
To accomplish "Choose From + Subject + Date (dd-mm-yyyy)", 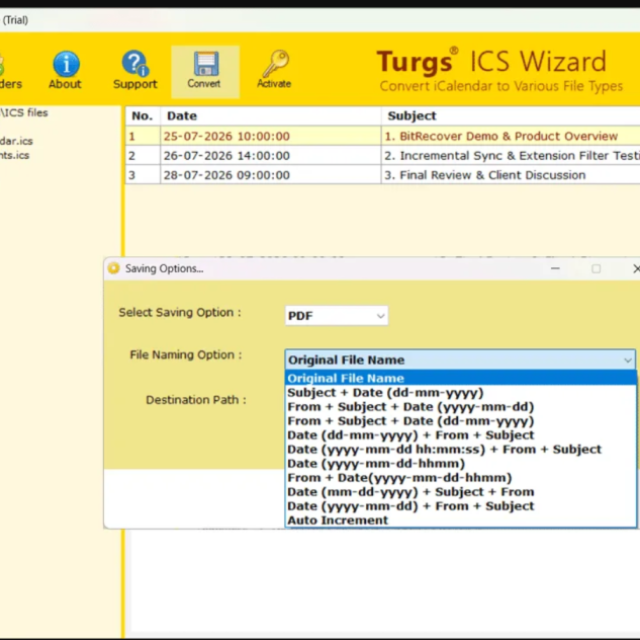I will click(461, 420).
